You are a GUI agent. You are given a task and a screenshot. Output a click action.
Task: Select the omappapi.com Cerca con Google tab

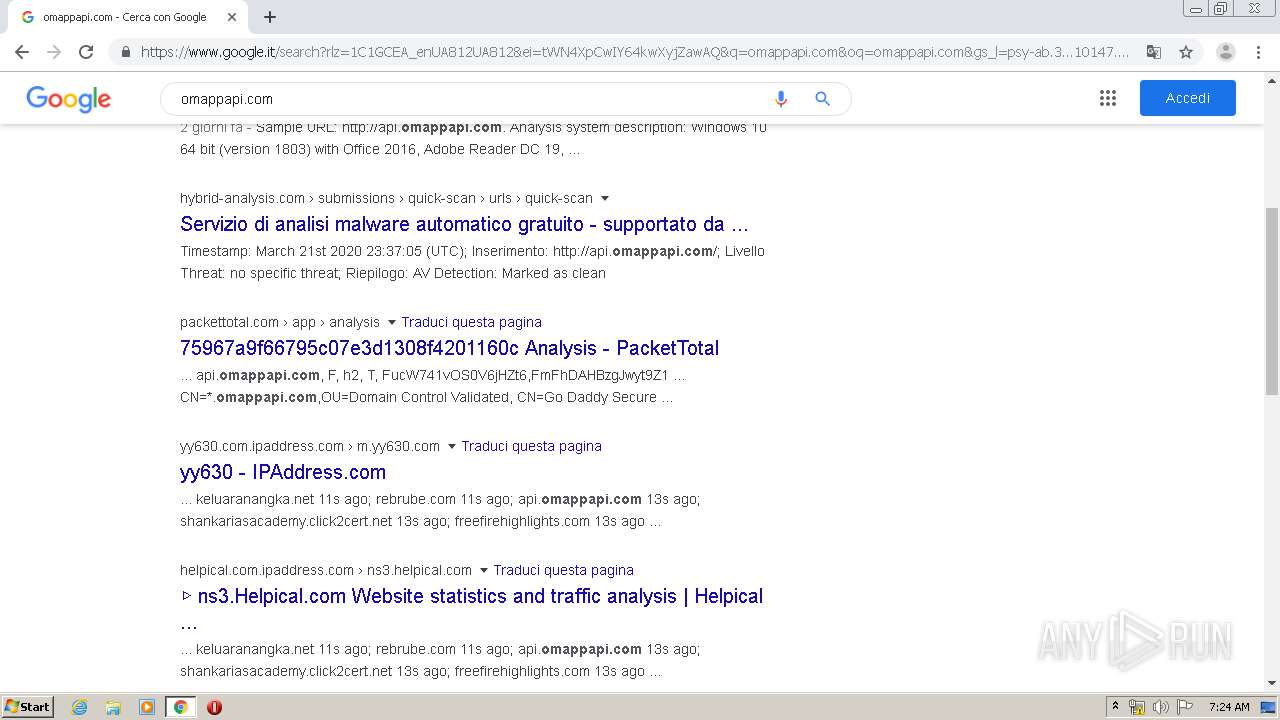(125, 17)
